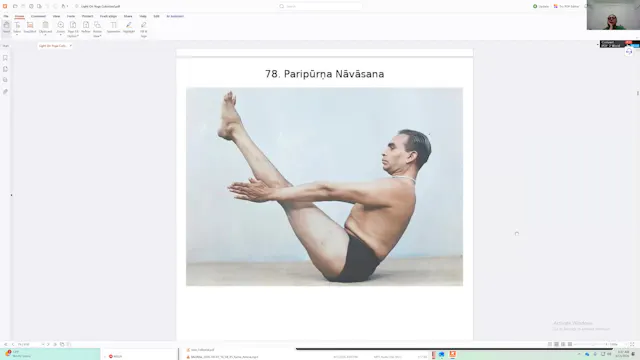Select continuous page view mode icon
Screen dimensions: 640x360
click(x=556, y=344)
